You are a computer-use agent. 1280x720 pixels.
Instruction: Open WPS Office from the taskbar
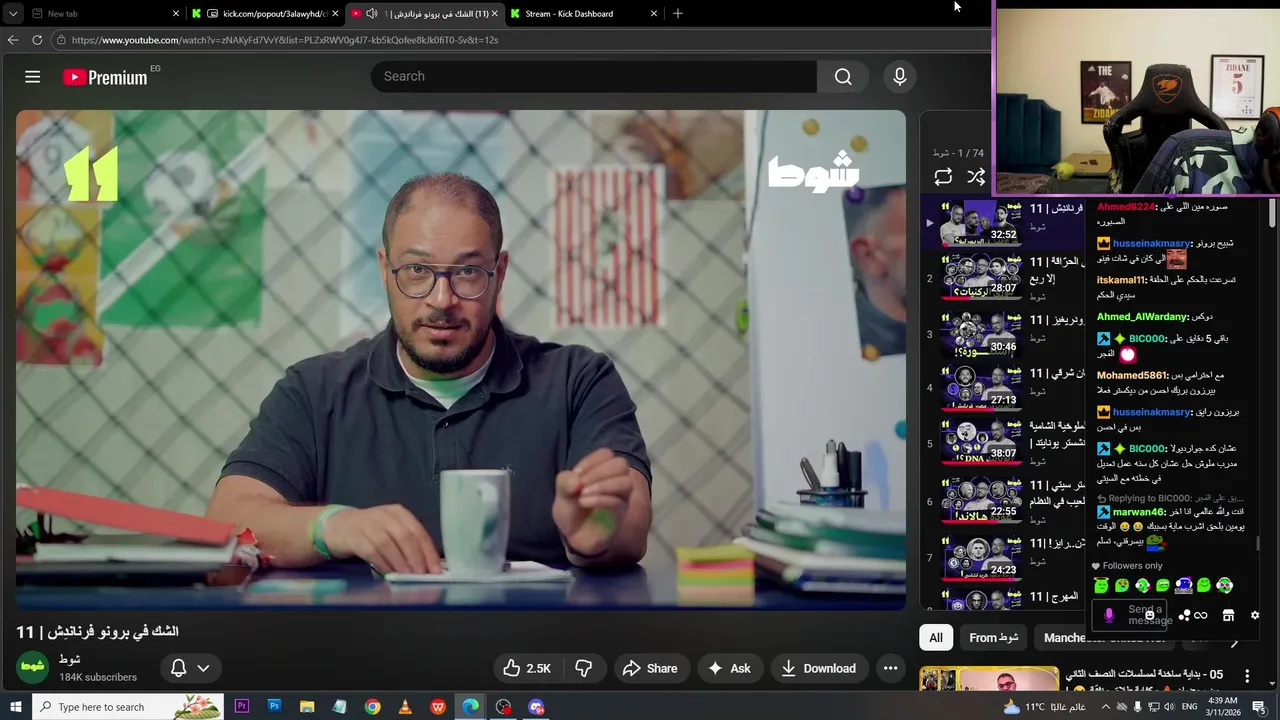click(x=438, y=707)
